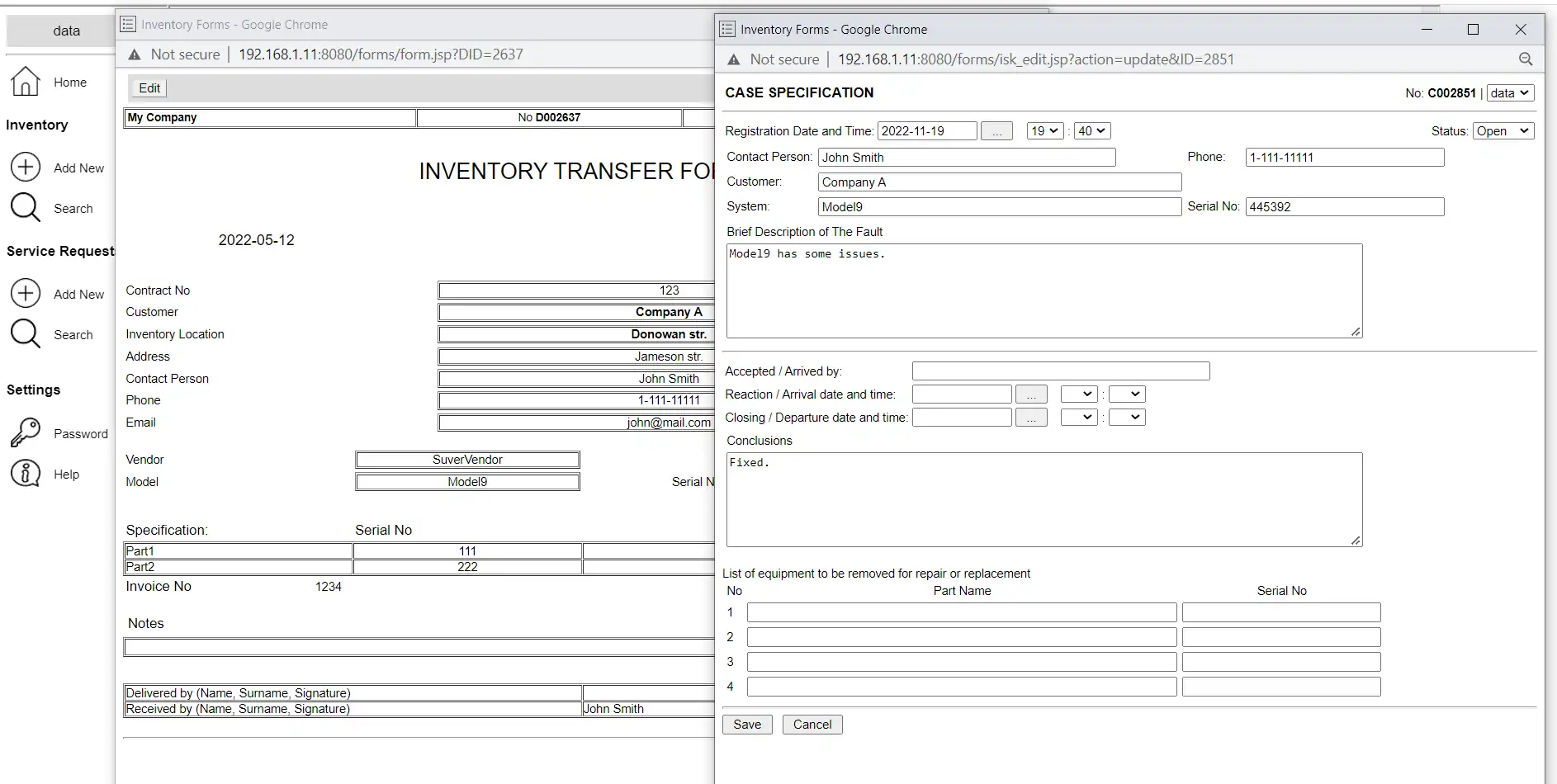Open Reaction / Arrival minute dropdown
The height and width of the screenshot is (784, 1557).
click(x=1127, y=394)
